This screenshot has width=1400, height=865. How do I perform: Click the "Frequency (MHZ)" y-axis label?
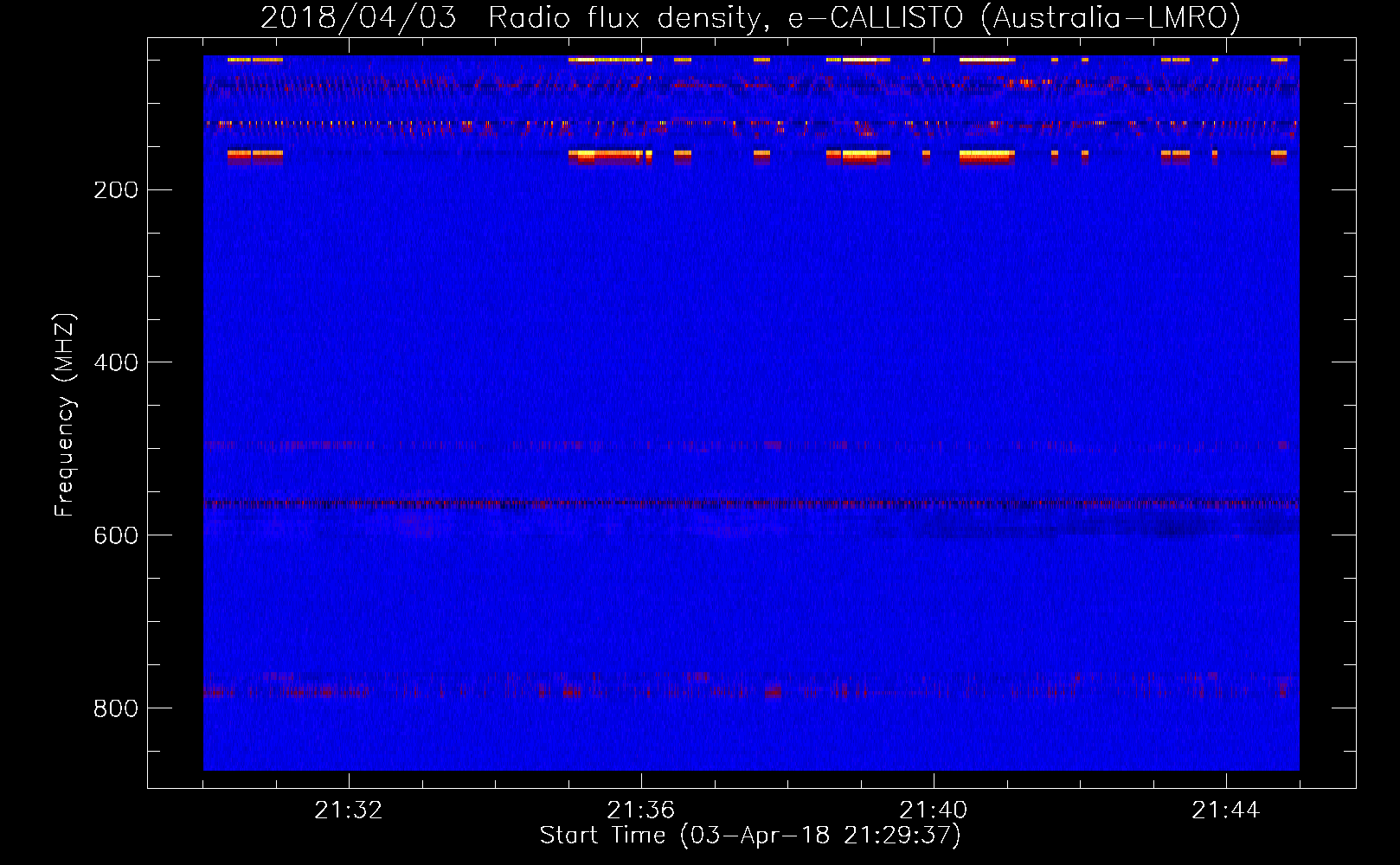coord(65,414)
